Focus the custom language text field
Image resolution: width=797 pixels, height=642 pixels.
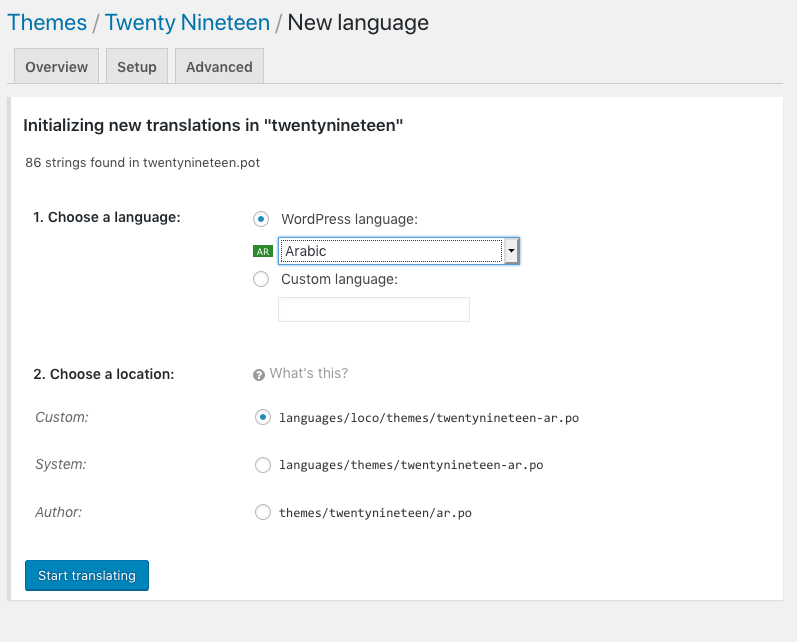pos(374,310)
